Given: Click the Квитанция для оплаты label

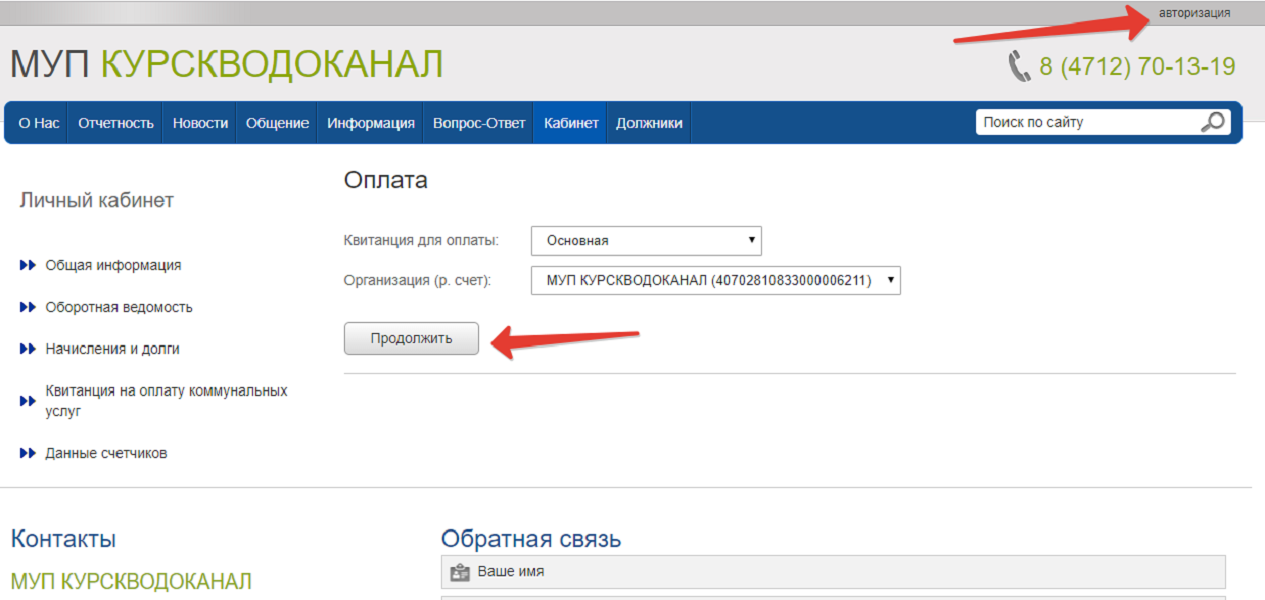Looking at the screenshot, I should (421, 241).
